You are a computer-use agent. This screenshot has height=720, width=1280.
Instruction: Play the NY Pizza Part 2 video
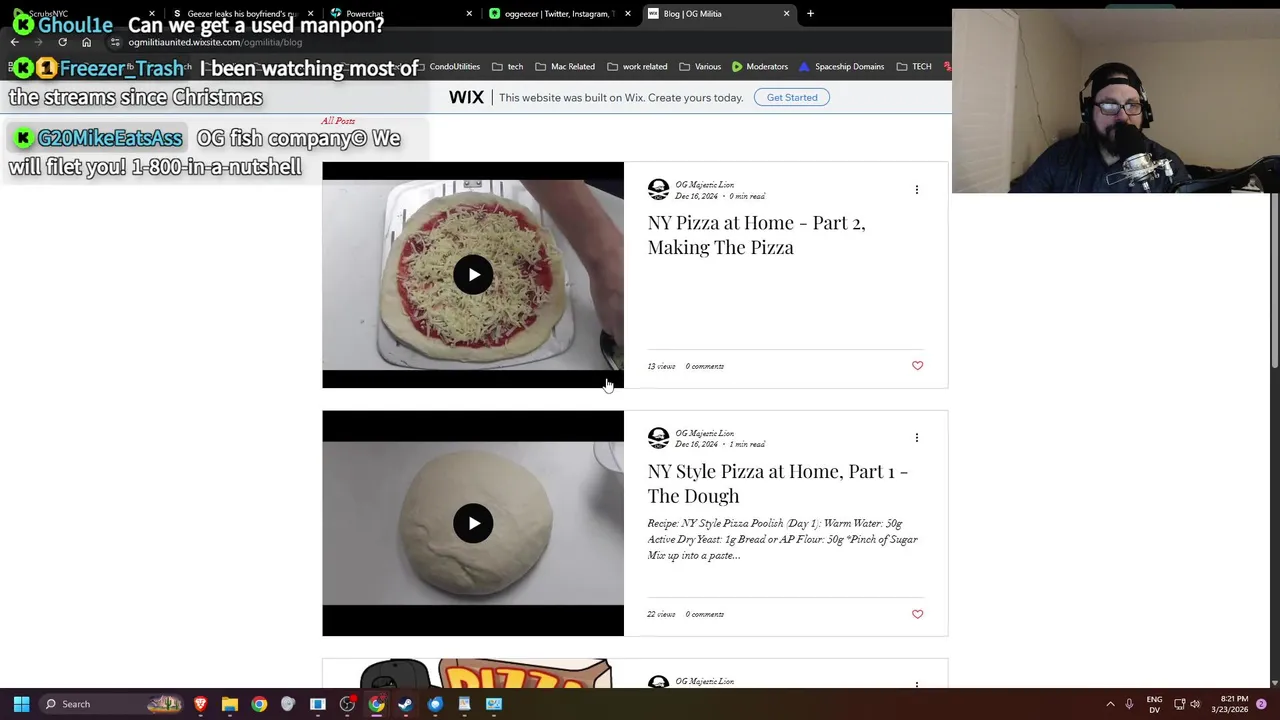[473, 275]
